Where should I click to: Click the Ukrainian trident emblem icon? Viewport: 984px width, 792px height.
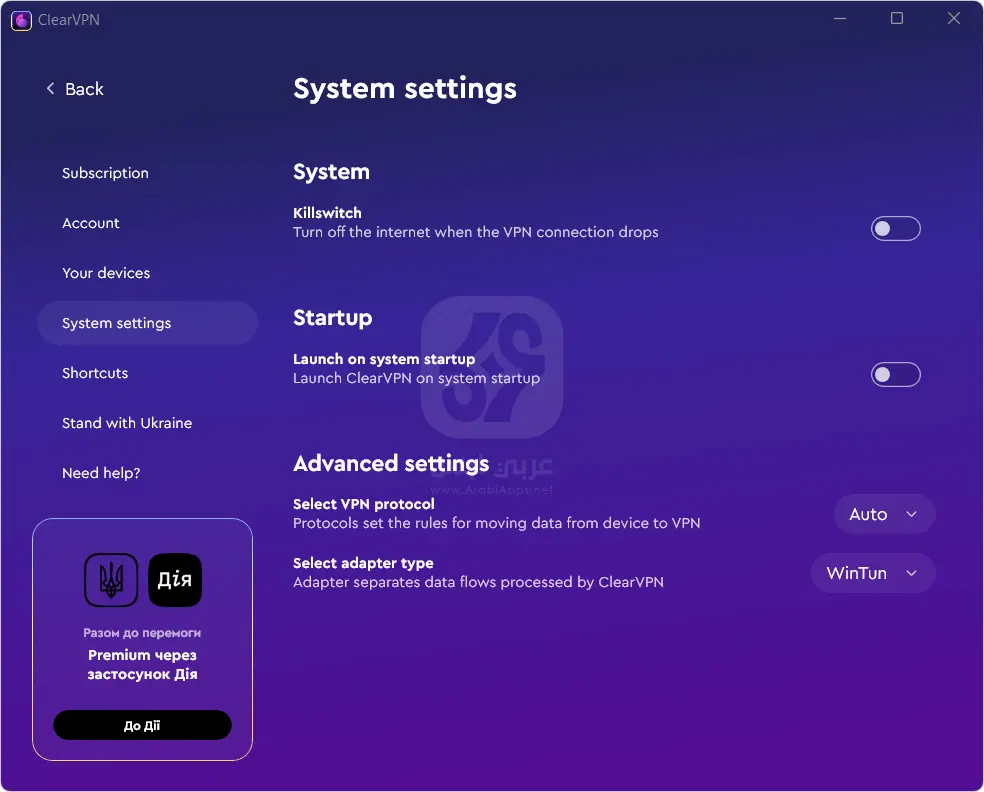click(111, 580)
